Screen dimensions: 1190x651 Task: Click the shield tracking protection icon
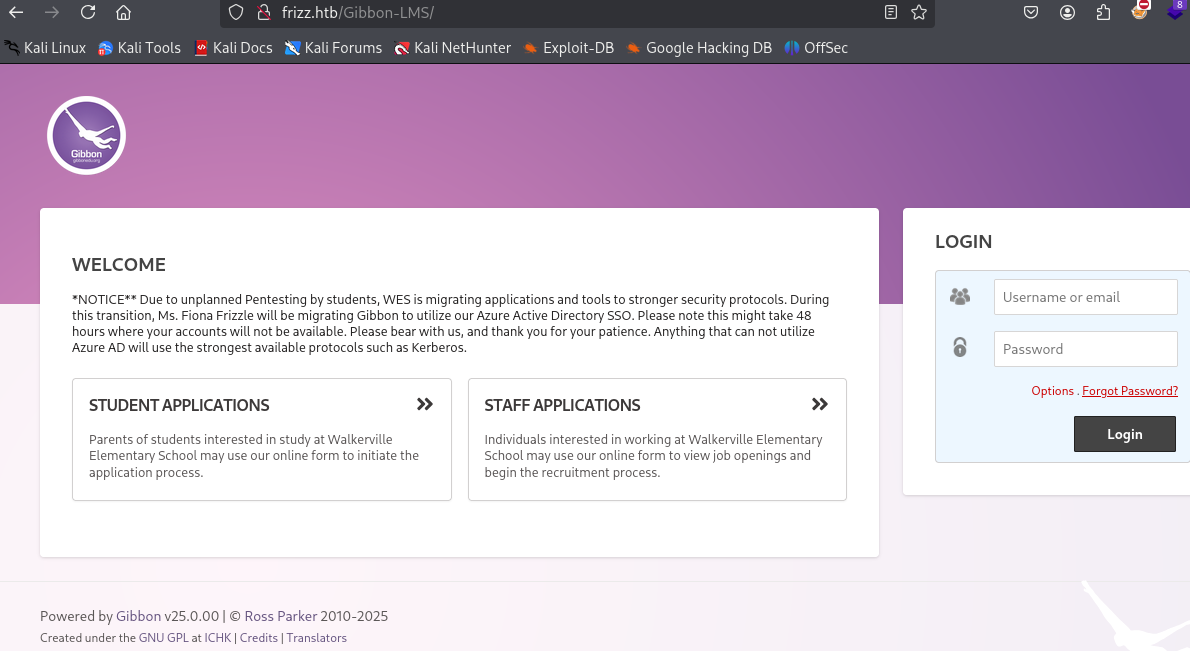point(236,13)
